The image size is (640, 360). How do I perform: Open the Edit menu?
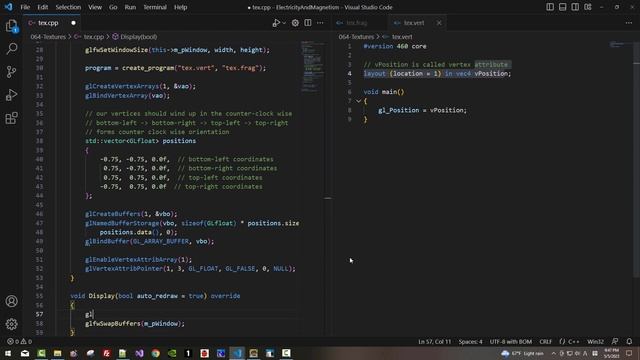42,7
